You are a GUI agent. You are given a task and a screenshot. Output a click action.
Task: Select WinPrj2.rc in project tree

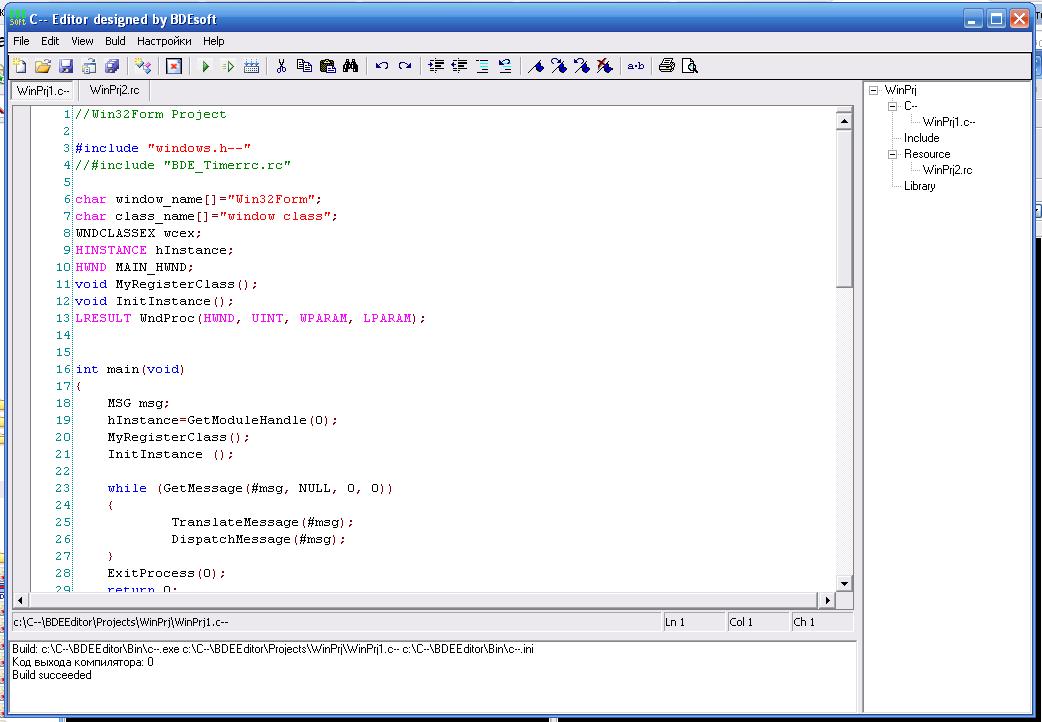click(947, 170)
